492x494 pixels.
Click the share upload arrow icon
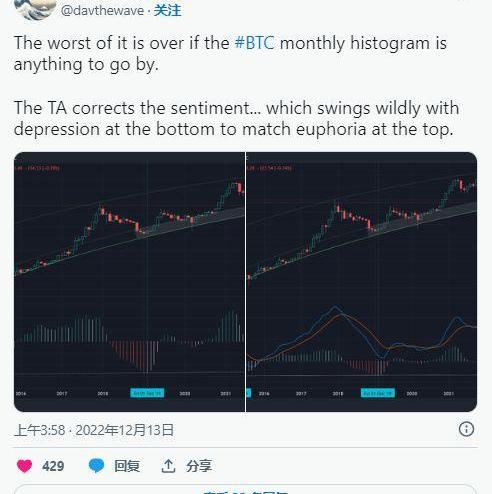point(168,466)
